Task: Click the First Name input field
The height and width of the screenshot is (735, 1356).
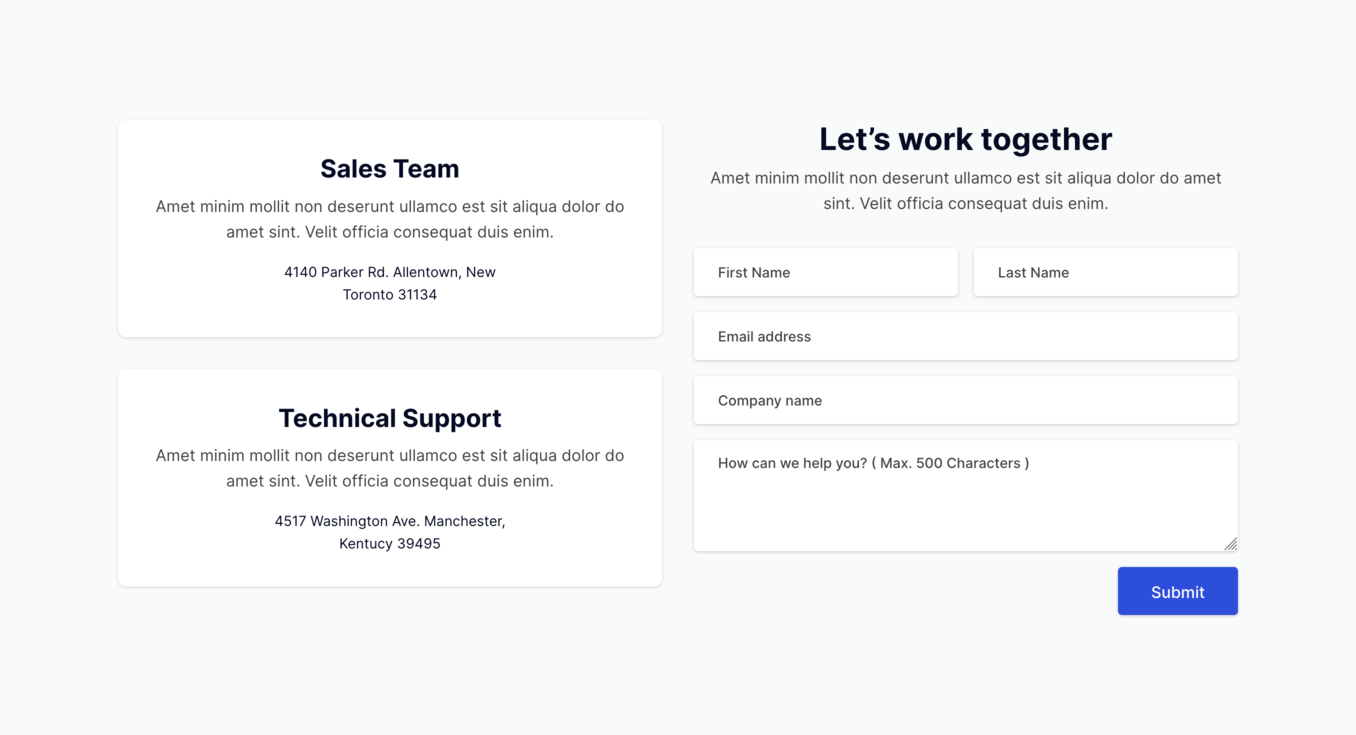Action: 826,272
